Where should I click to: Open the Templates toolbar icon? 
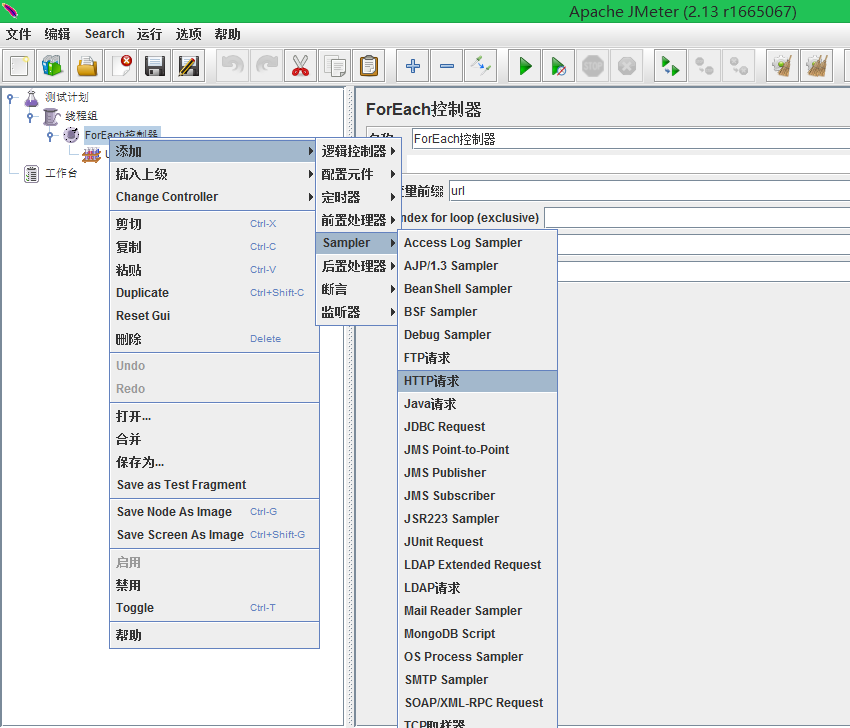(x=53, y=66)
